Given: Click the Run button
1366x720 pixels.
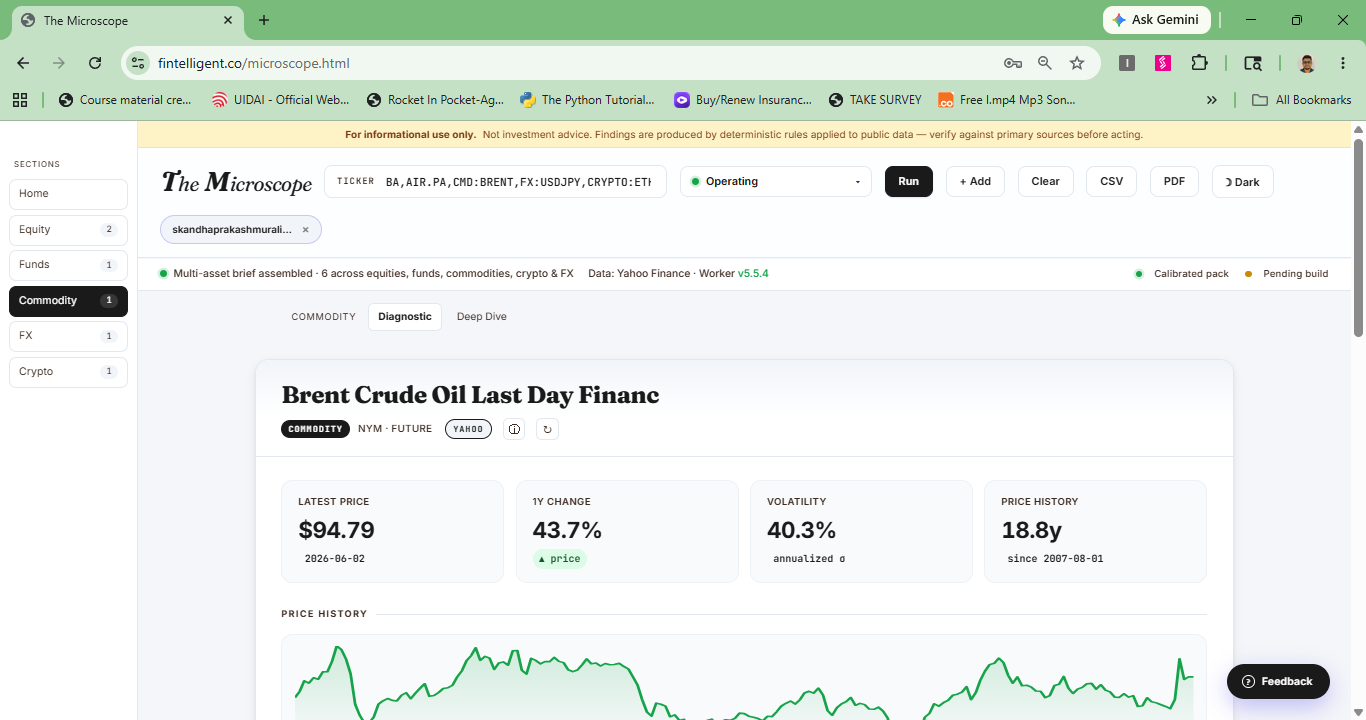Looking at the screenshot, I should click(908, 181).
